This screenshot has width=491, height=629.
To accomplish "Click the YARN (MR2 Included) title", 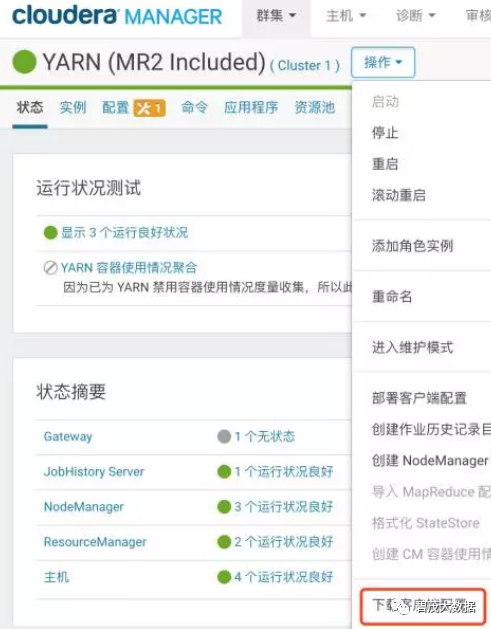I will point(154,62).
